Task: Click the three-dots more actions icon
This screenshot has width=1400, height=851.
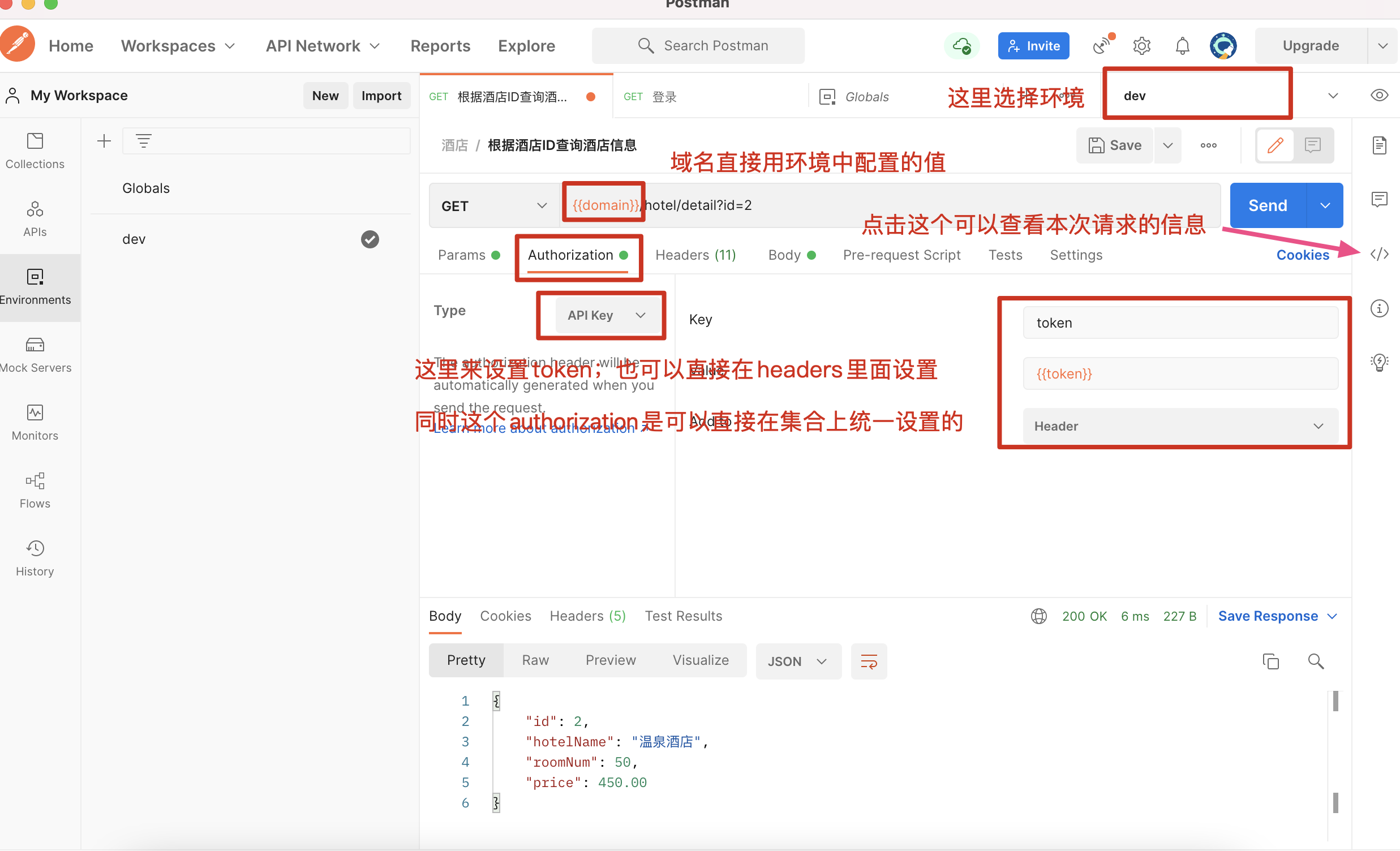Action: [1209, 145]
